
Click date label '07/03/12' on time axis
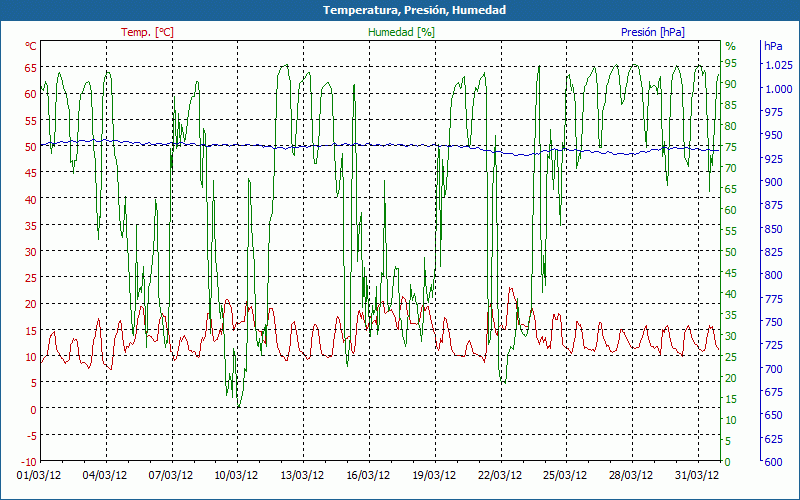[x=171, y=475]
